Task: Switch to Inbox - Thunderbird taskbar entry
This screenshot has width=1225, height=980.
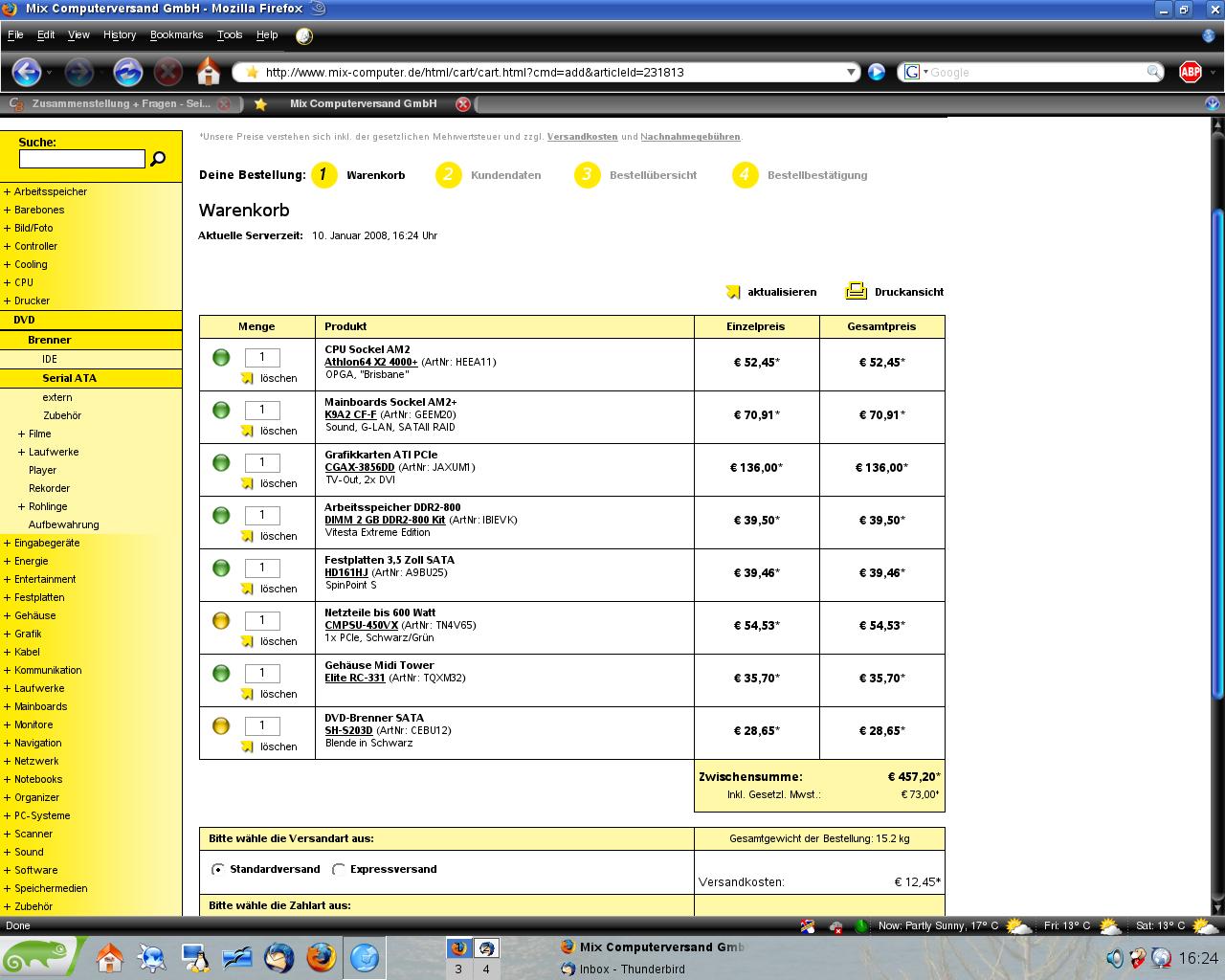Action: point(623,969)
